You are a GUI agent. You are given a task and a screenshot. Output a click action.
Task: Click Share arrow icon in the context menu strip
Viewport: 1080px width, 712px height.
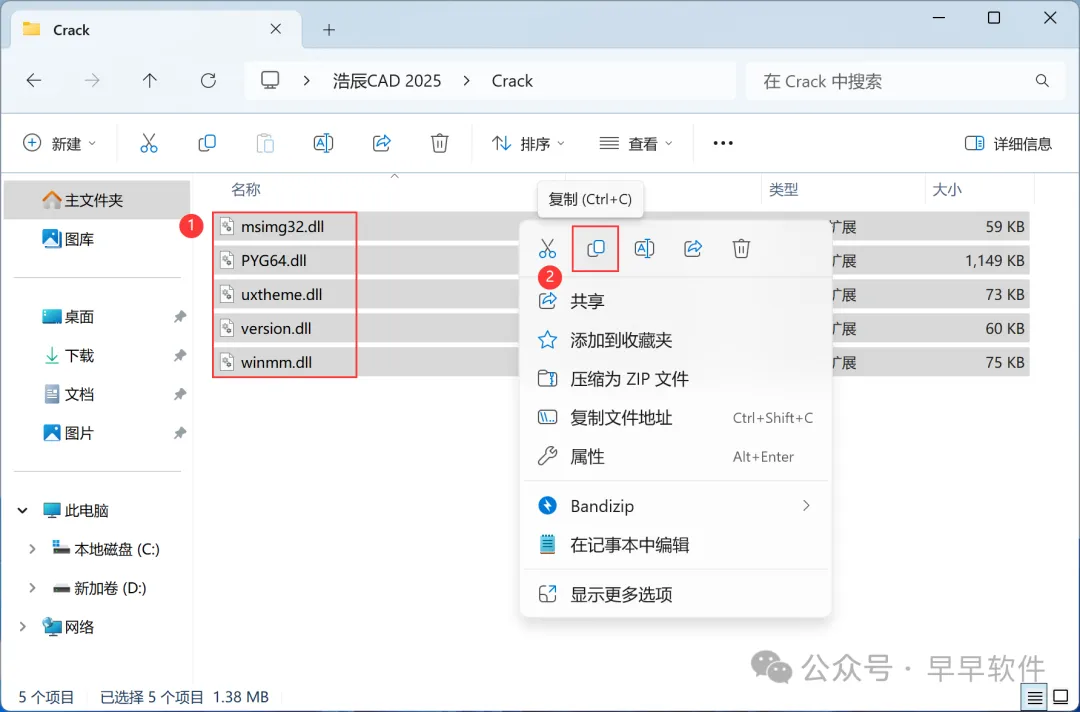(693, 249)
